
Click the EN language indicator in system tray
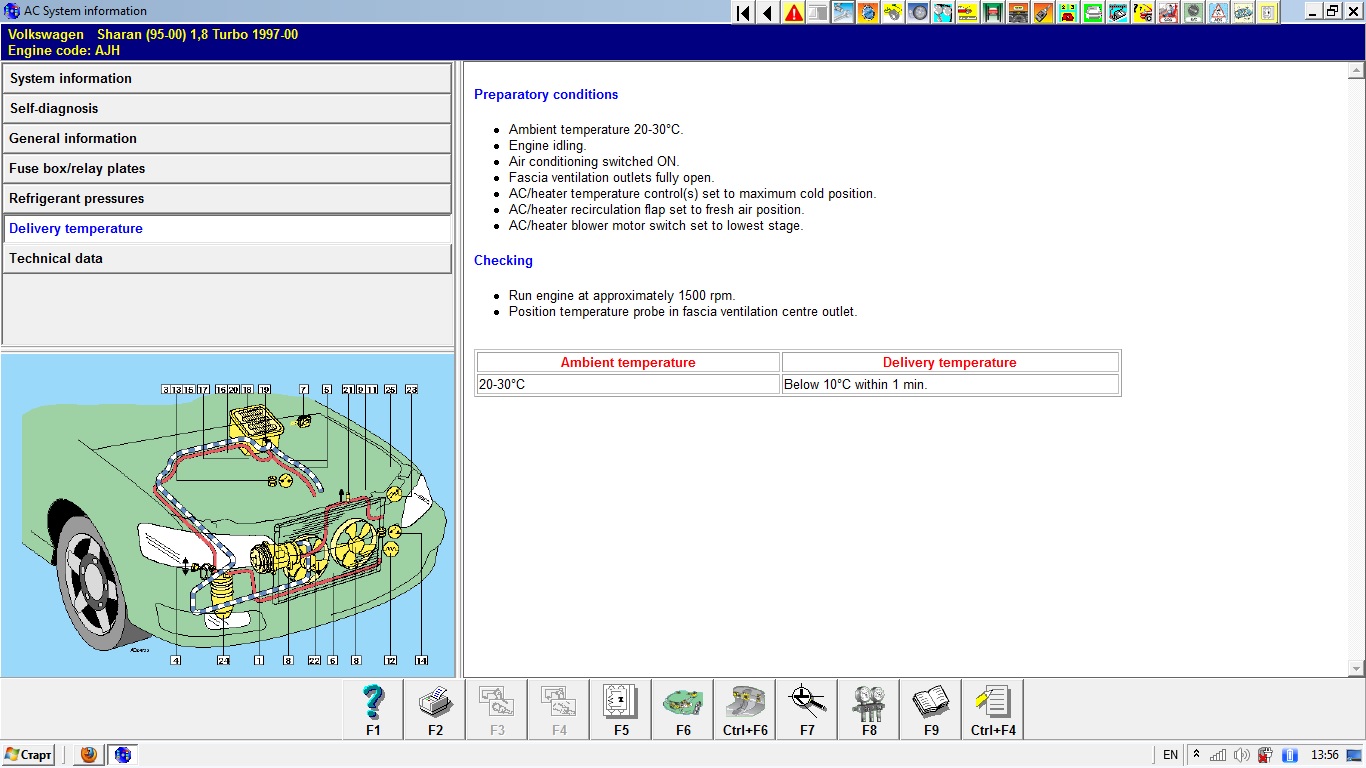pyautogui.click(x=1170, y=755)
